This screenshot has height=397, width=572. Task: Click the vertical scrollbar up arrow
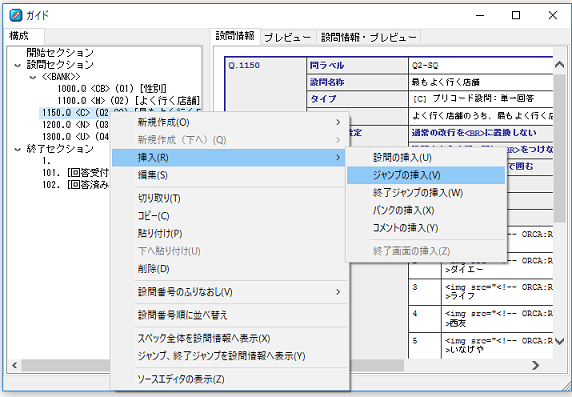pos(559,65)
